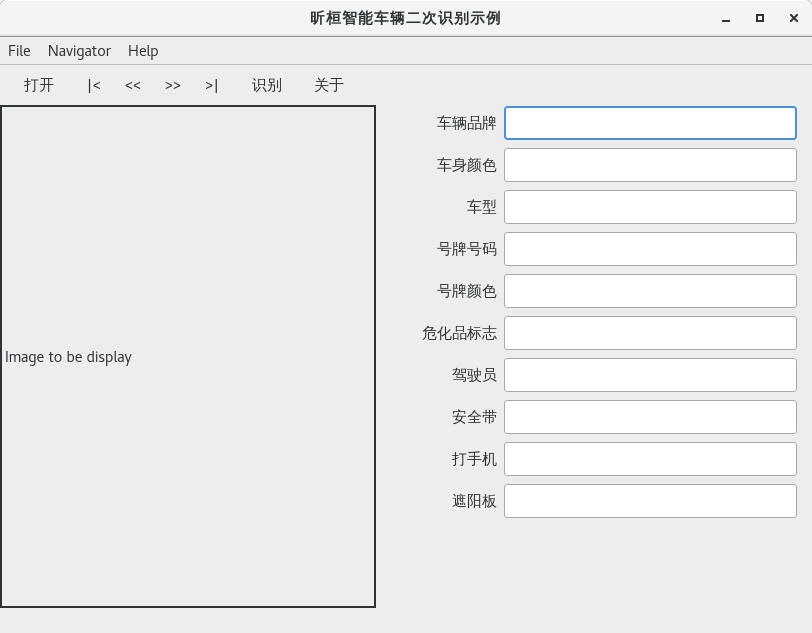Jump to first image with |< button
This screenshot has width=812, height=633.
pyautogui.click(x=94, y=85)
